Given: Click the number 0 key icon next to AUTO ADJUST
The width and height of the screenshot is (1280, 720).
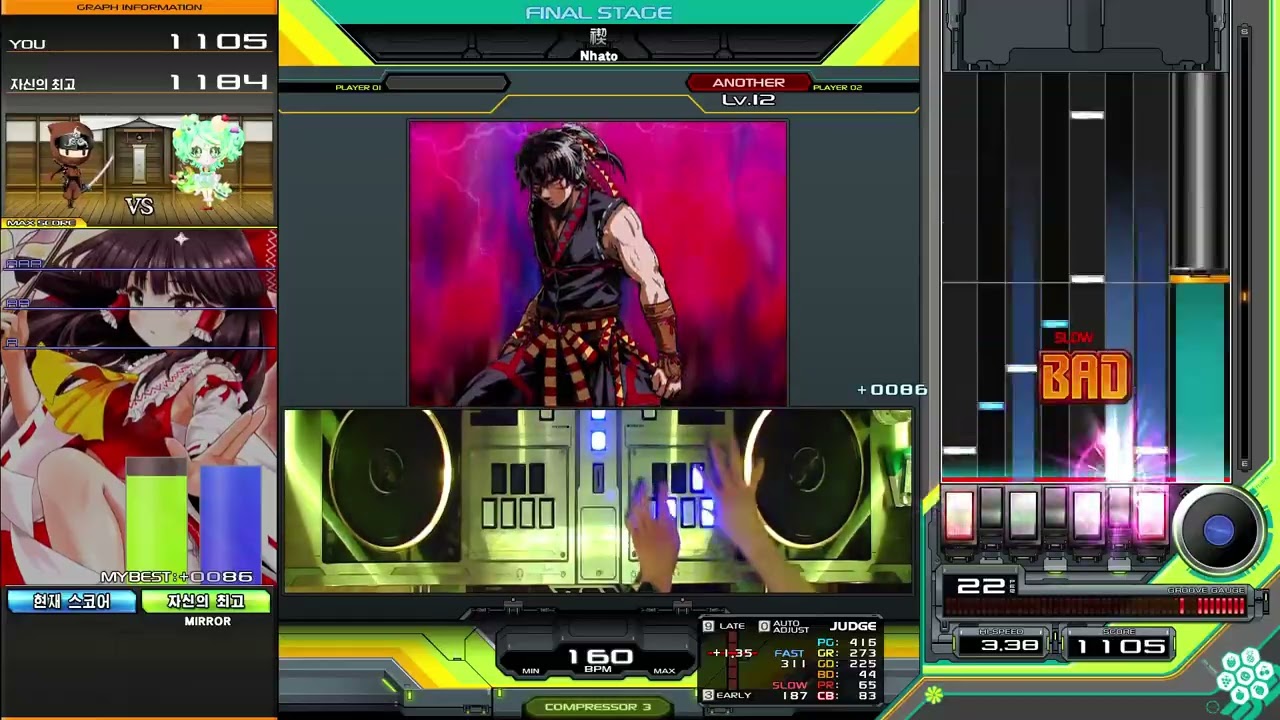Looking at the screenshot, I should pos(764,626).
